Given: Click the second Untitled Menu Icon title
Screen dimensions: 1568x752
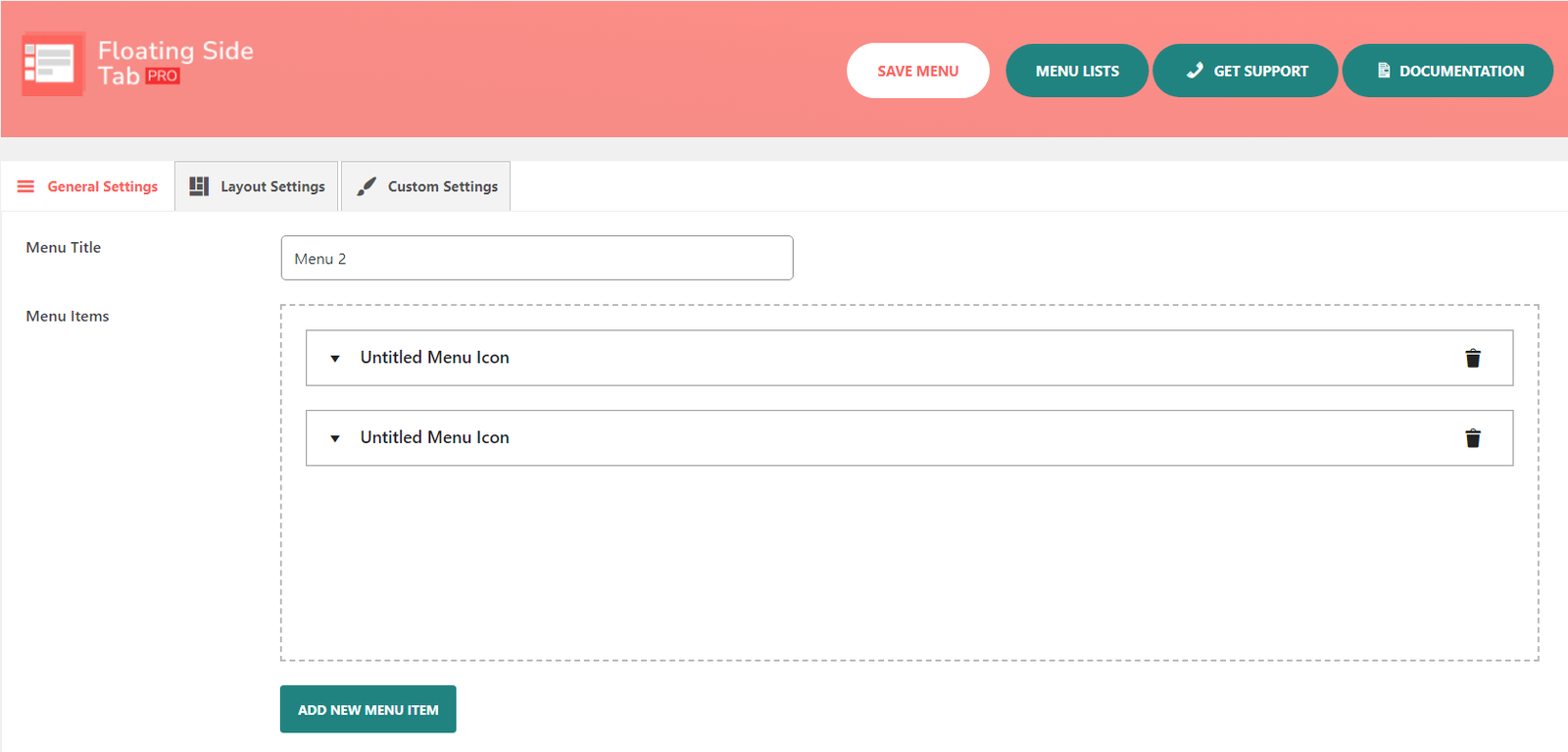Looking at the screenshot, I should tap(434, 437).
